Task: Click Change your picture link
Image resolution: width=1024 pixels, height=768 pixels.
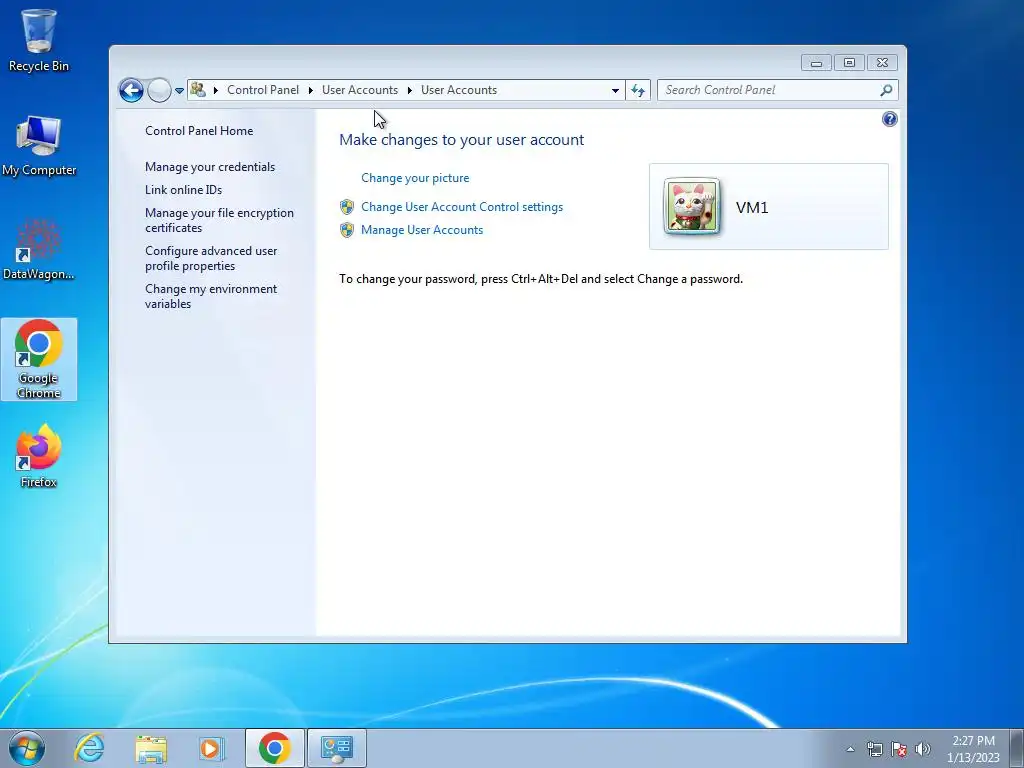Action: (x=415, y=178)
